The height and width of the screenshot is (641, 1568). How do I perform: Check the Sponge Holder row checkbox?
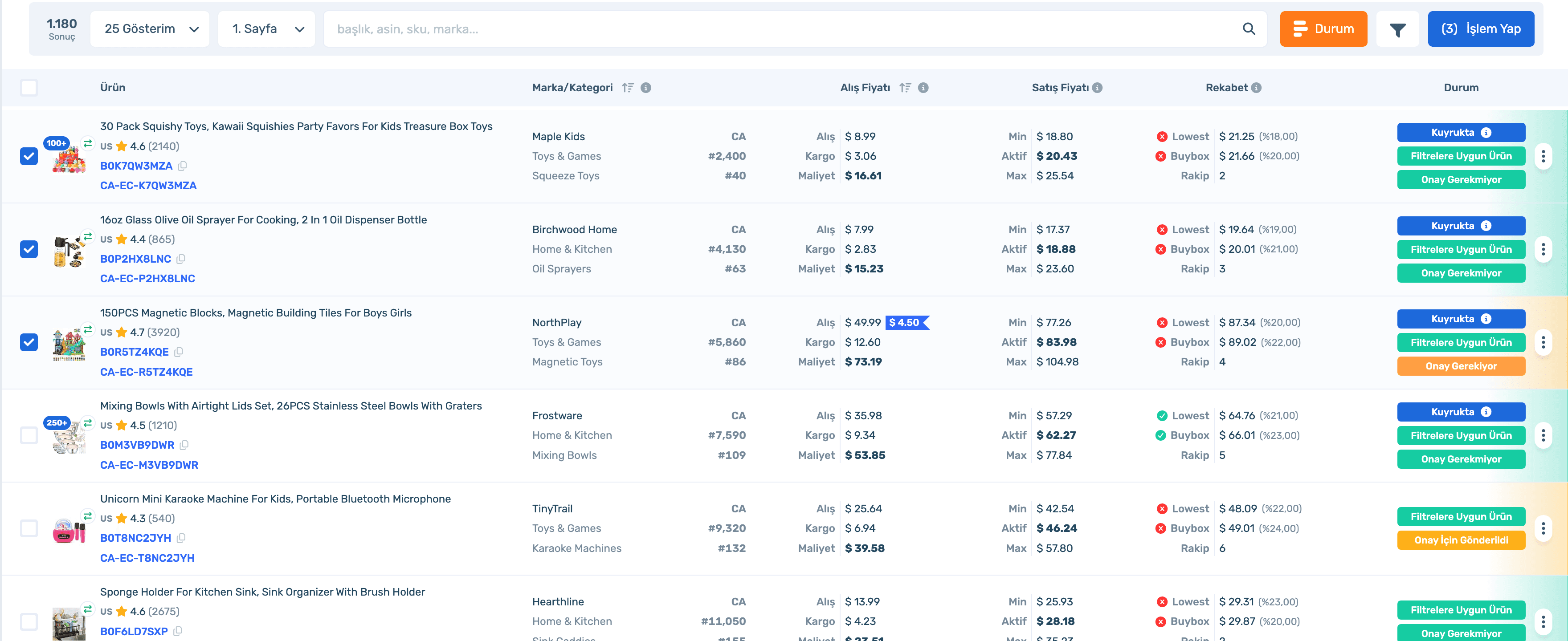point(29,621)
